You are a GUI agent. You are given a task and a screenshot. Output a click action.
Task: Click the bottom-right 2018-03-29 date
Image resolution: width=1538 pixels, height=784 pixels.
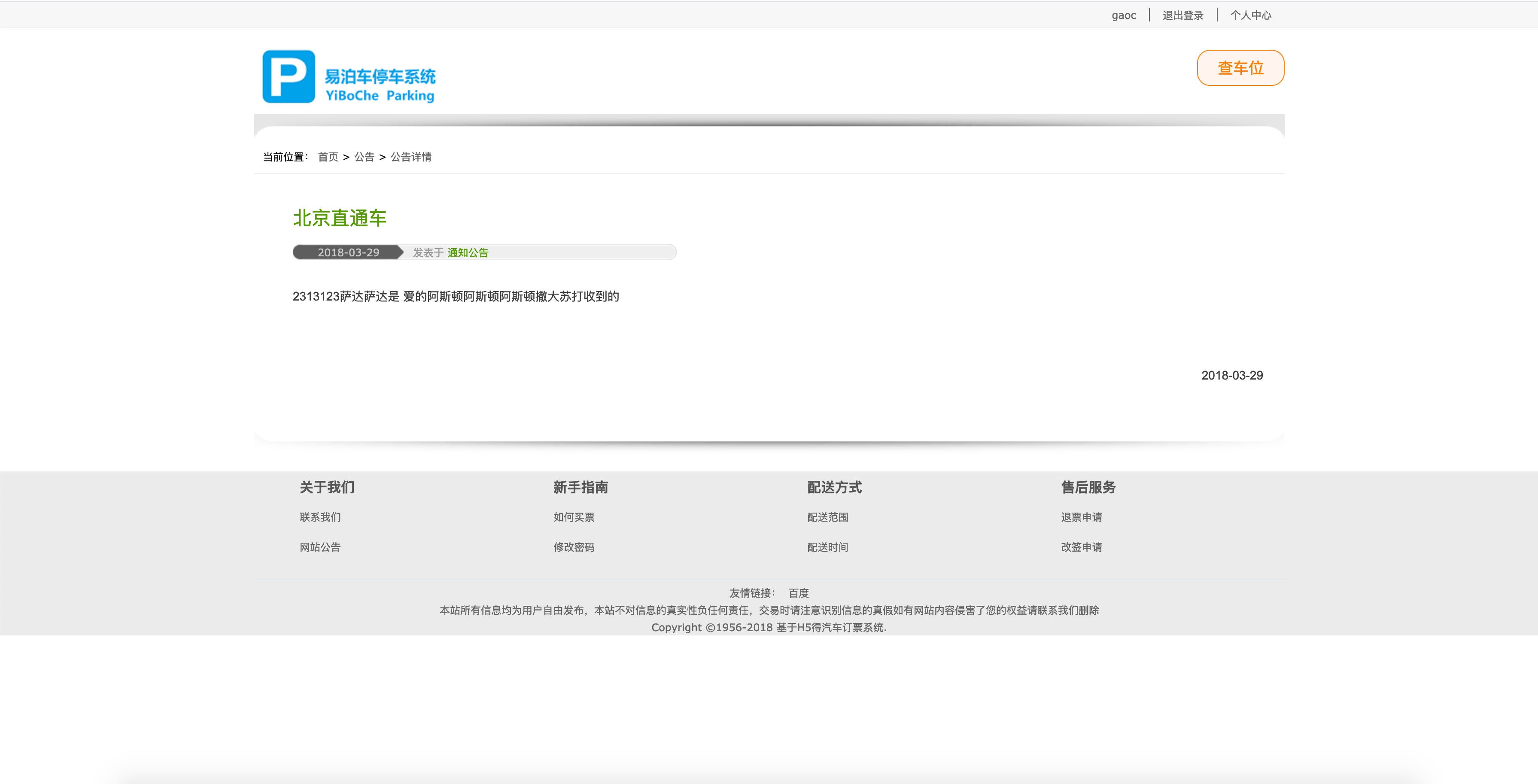(1232, 376)
